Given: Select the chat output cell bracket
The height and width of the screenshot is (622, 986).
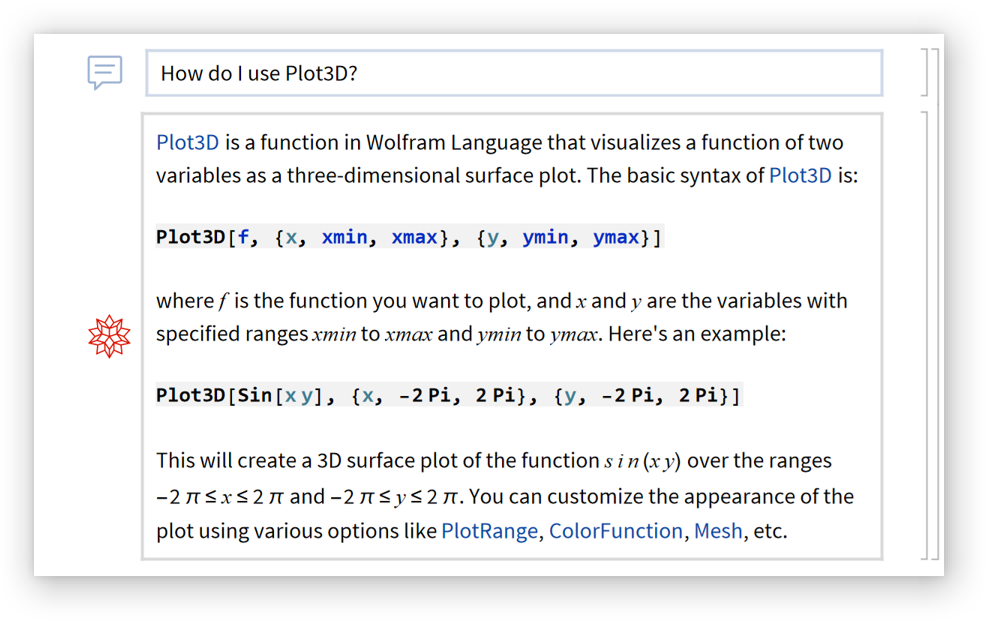Looking at the screenshot, I should coord(923,334).
